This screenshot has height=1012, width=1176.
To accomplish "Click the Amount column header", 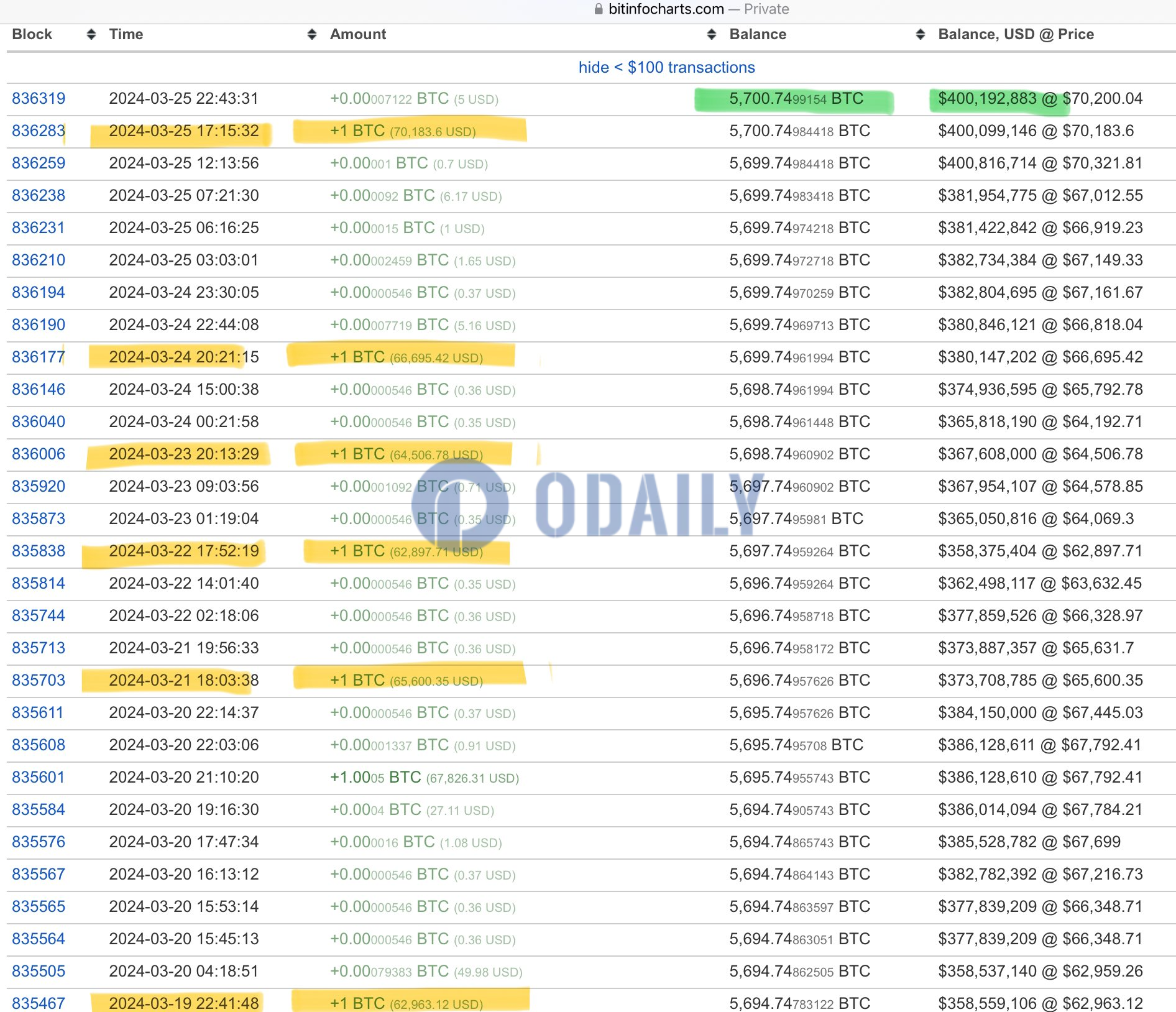I will (x=358, y=34).
